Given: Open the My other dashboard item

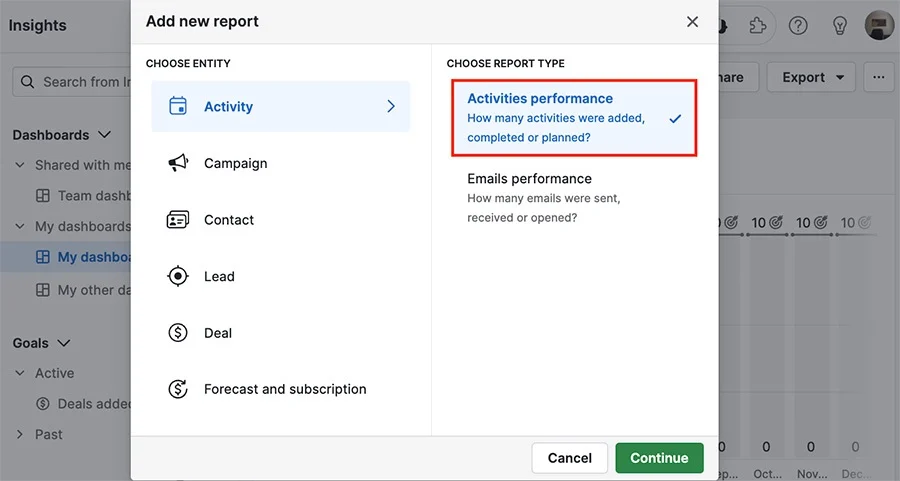Looking at the screenshot, I should pyautogui.click(x=83, y=290).
